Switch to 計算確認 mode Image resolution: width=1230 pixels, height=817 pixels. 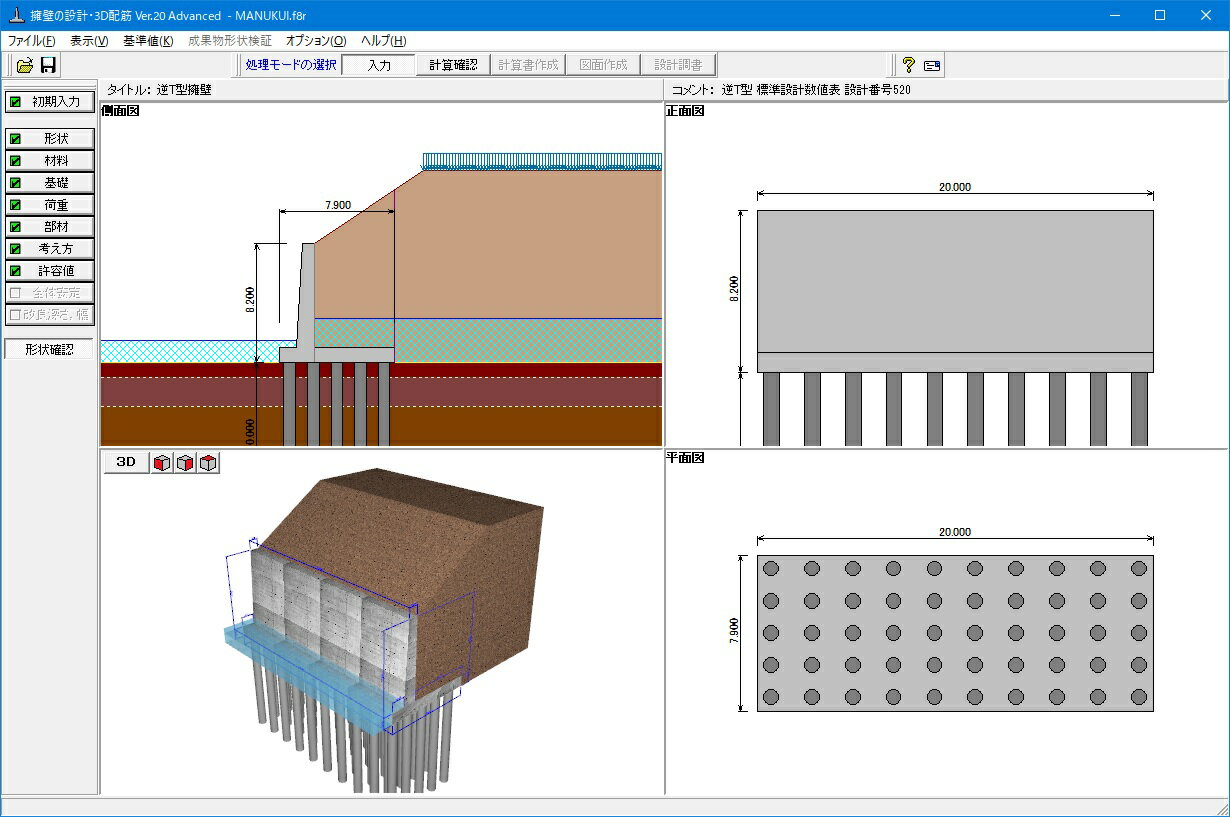pyautogui.click(x=453, y=65)
